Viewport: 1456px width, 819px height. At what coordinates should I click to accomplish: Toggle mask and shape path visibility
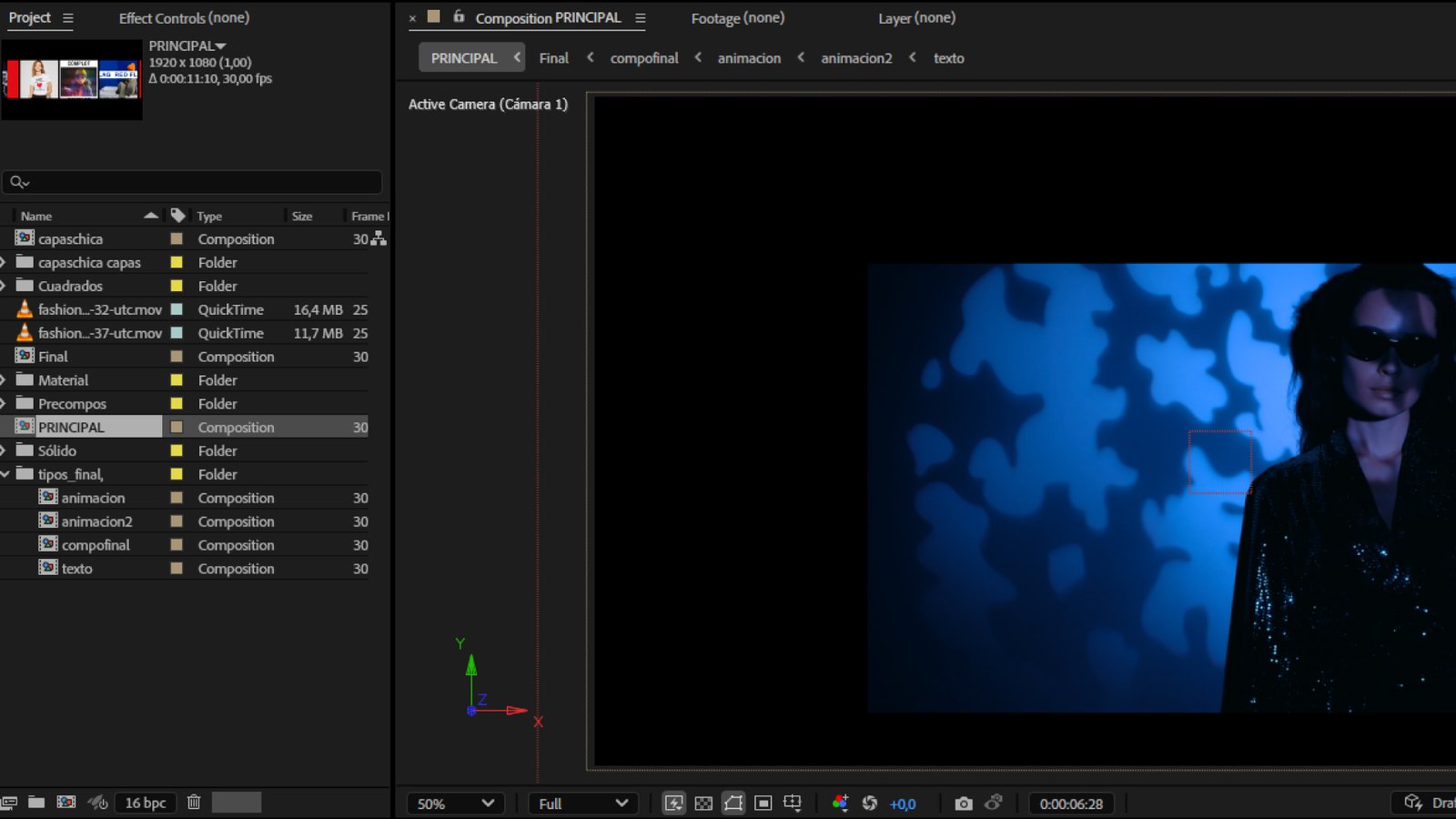pos(733,803)
